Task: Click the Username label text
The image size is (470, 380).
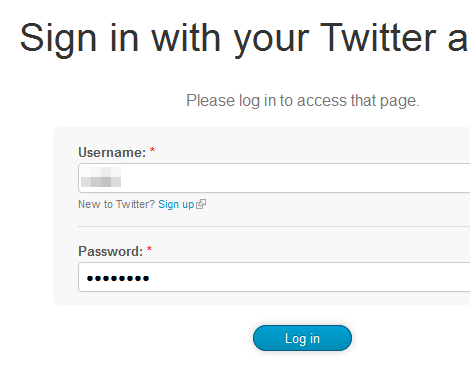Action: coord(112,152)
